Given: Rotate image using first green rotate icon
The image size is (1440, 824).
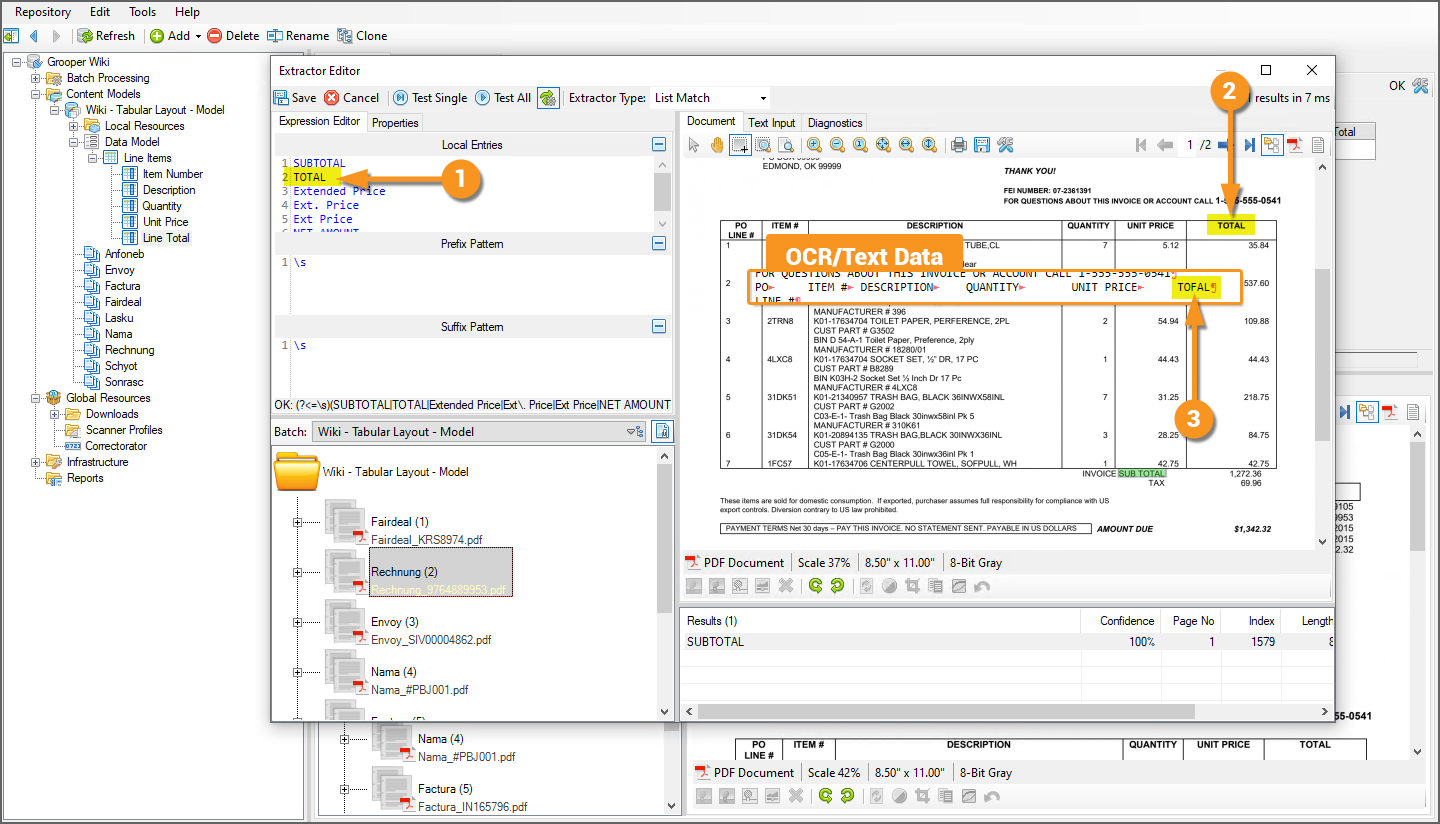Looking at the screenshot, I should (815, 586).
